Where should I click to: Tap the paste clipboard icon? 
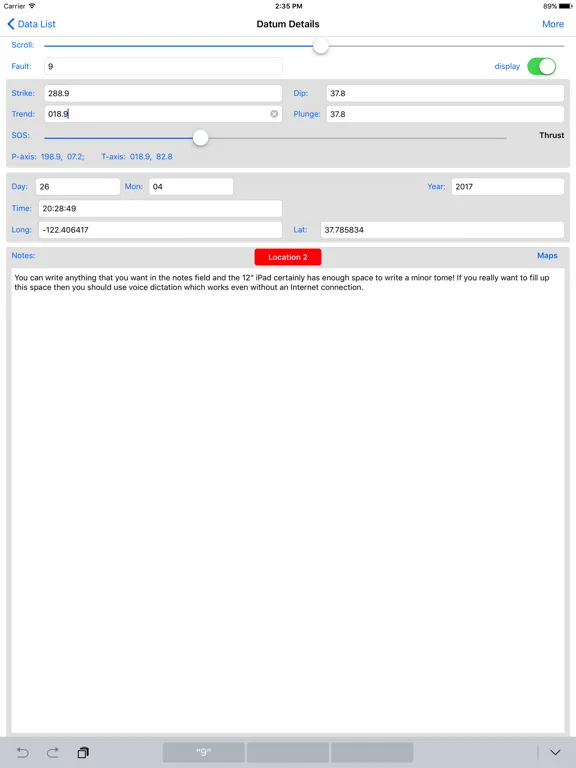click(83, 752)
